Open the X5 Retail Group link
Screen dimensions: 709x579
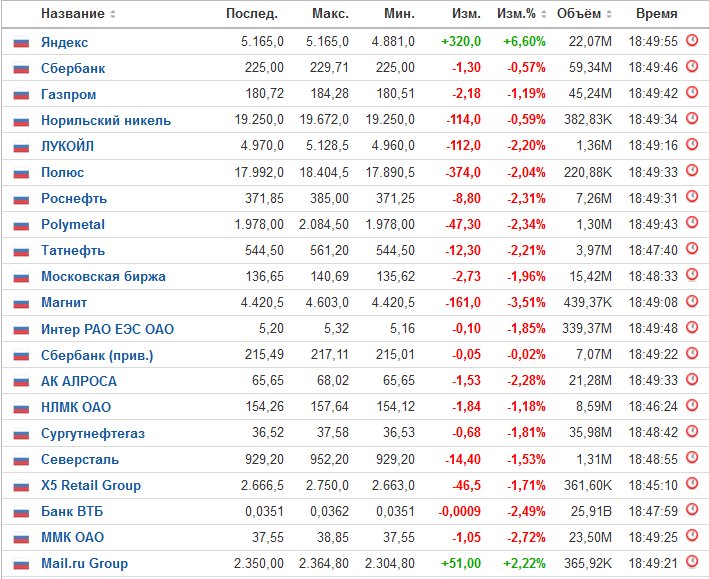coord(90,485)
